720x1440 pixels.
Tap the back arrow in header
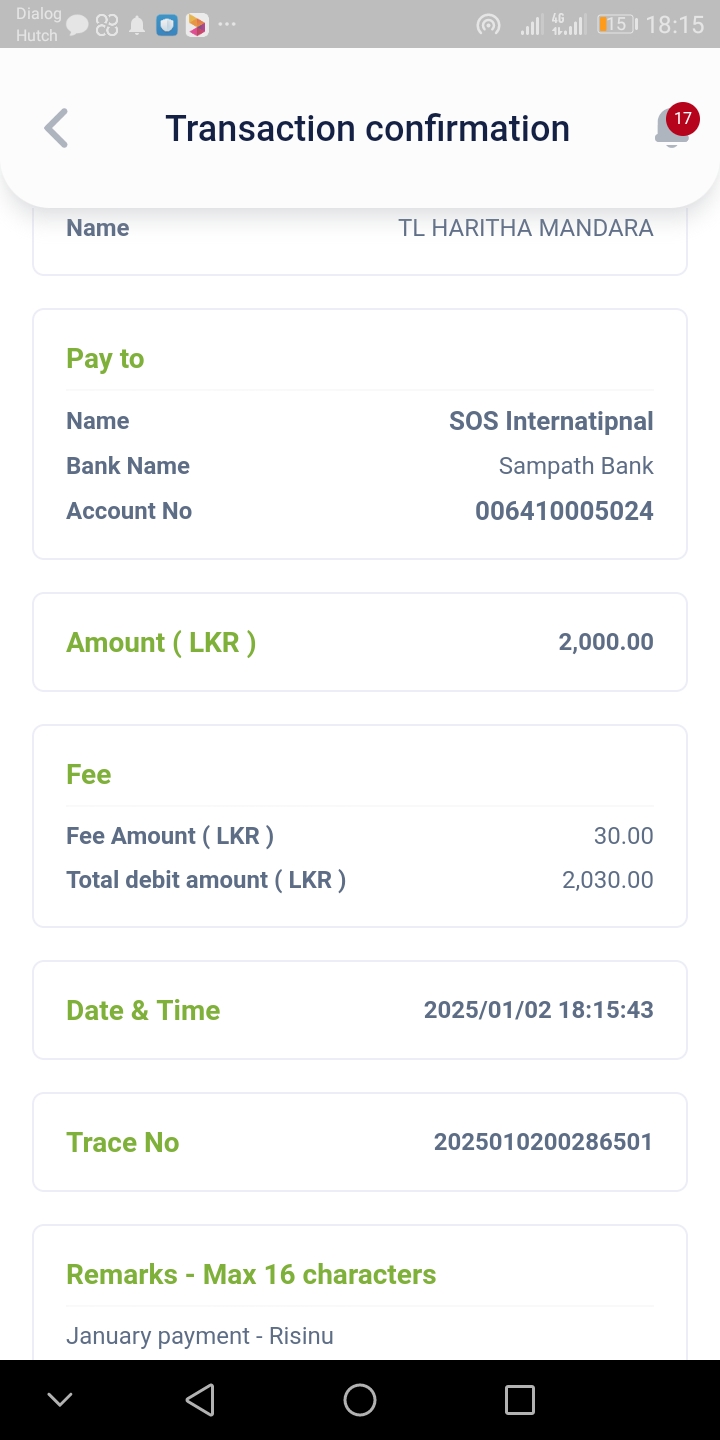56,128
